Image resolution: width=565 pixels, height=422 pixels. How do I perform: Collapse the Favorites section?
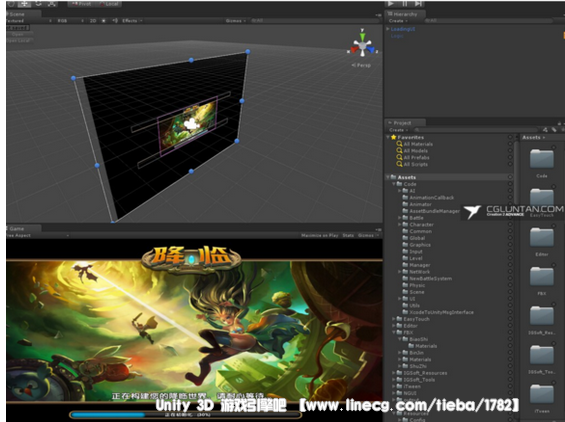(x=388, y=137)
